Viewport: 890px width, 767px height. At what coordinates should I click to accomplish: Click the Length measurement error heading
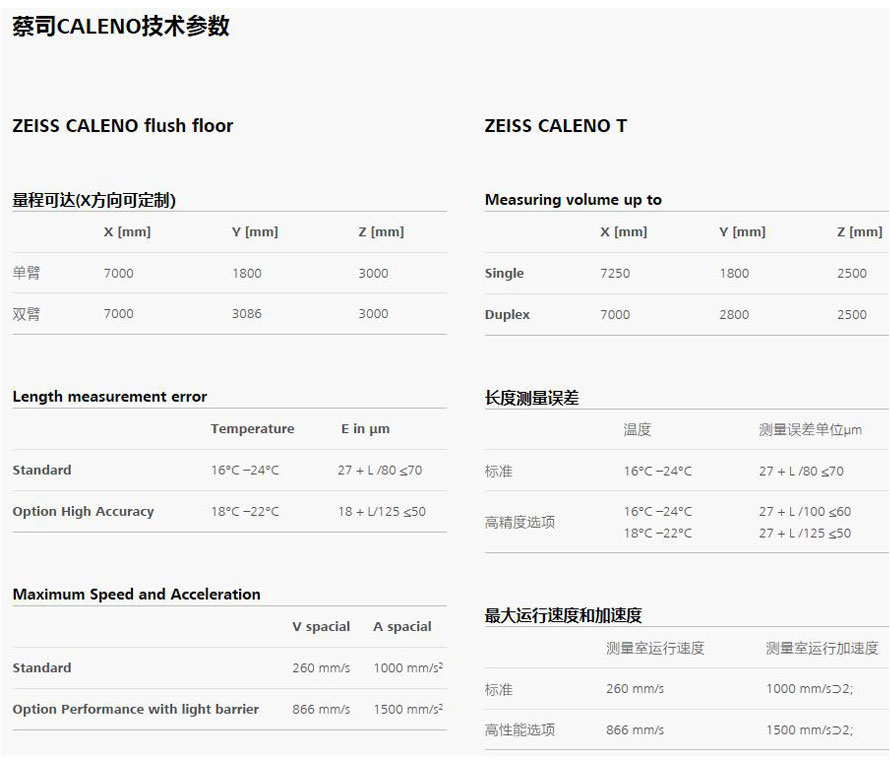point(110,397)
